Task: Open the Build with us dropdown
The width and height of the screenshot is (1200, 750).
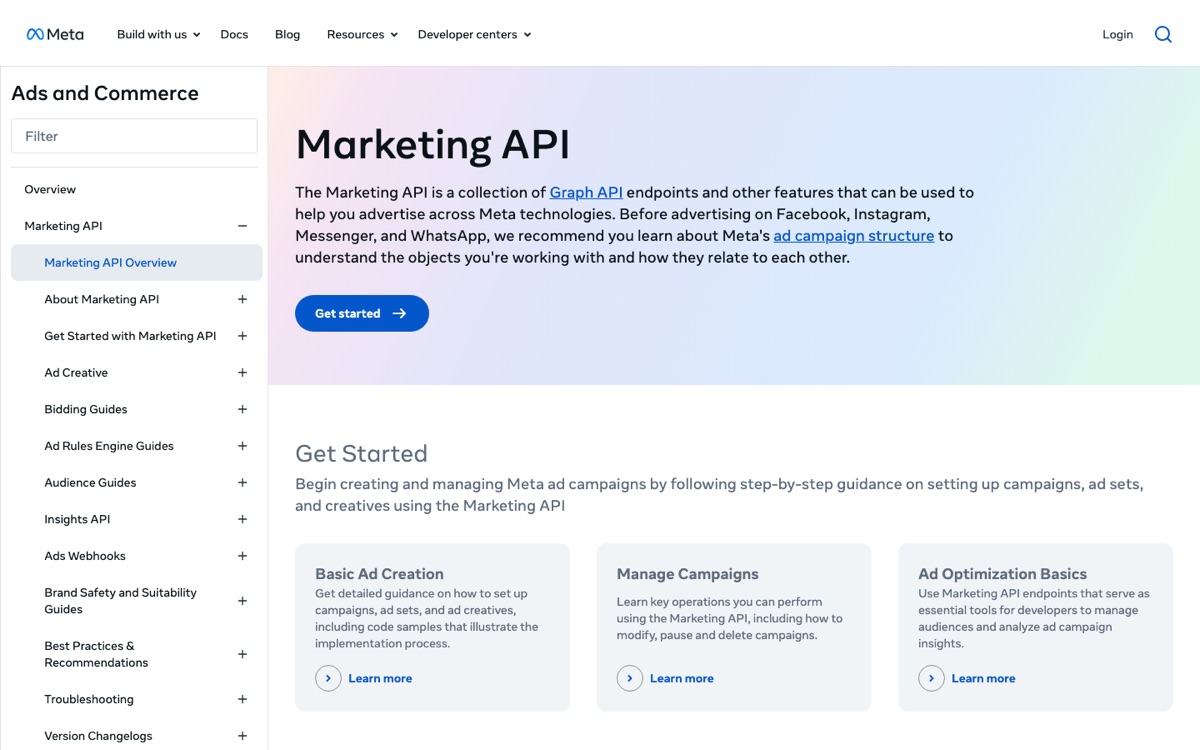Action: pyautogui.click(x=158, y=34)
